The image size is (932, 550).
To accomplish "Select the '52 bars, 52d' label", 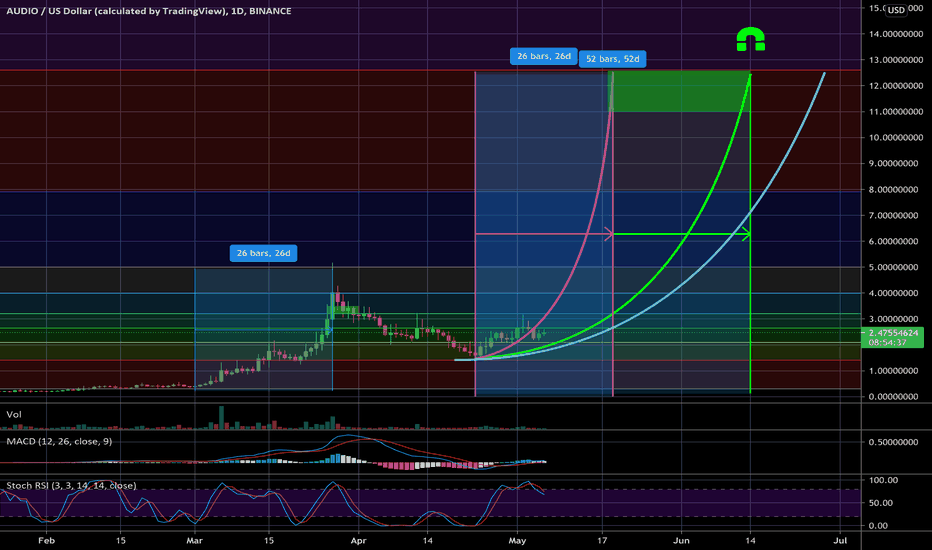I will tap(612, 59).
